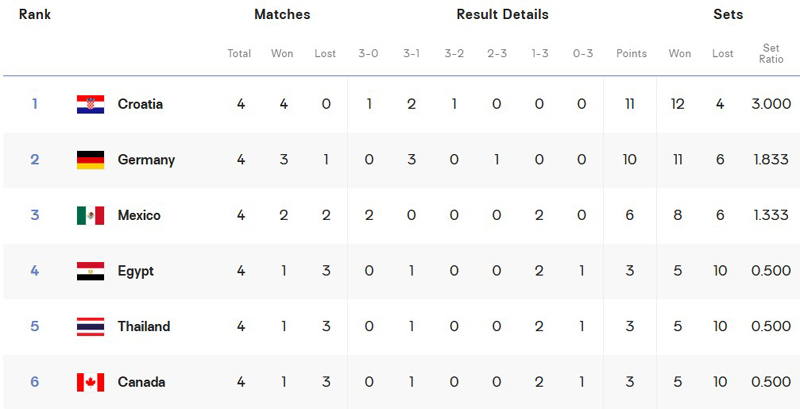
Task: Click the 3-0 result column header
Action: [368, 54]
